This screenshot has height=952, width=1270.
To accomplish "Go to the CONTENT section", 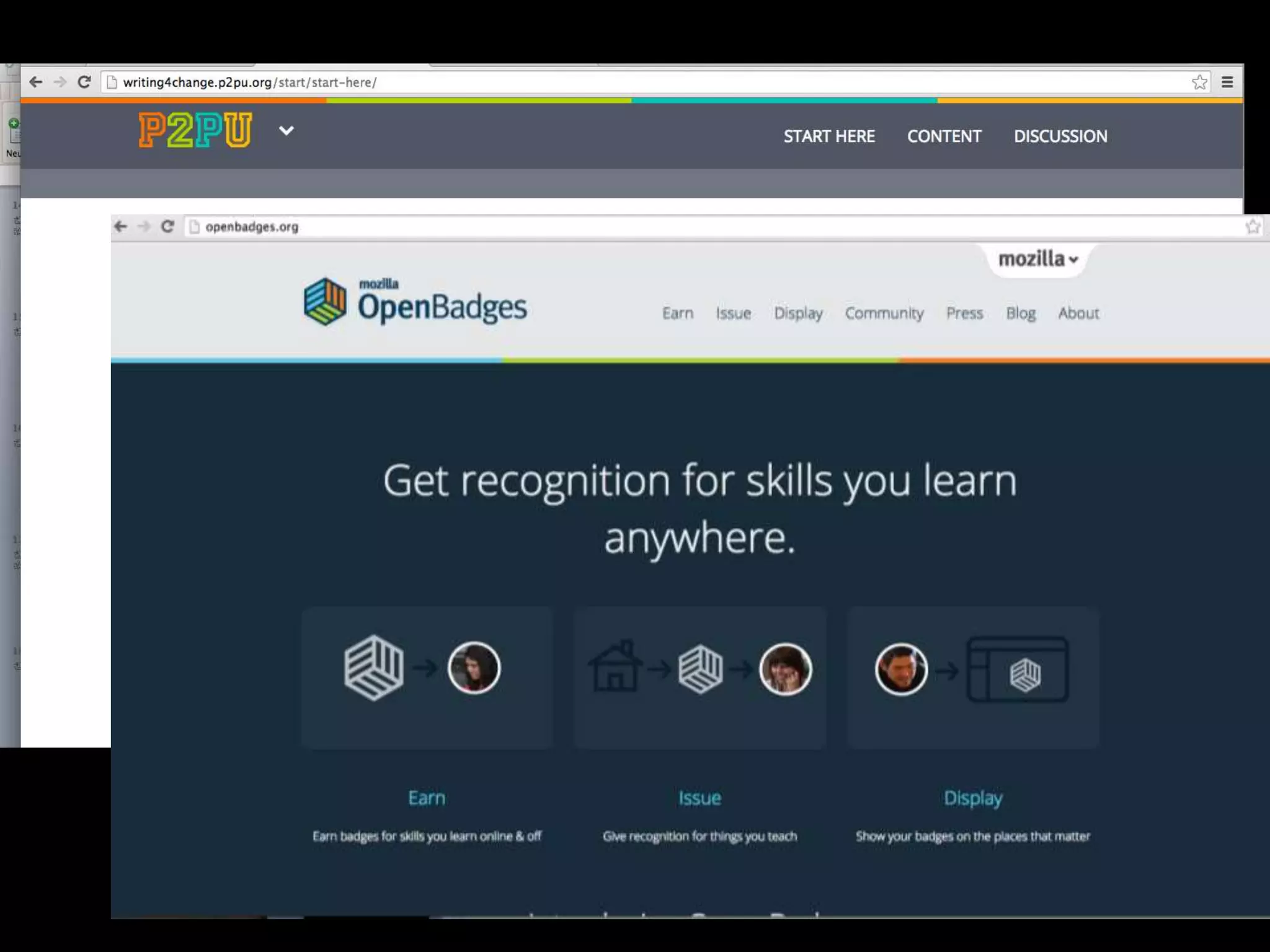I will (x=944, y=136).
